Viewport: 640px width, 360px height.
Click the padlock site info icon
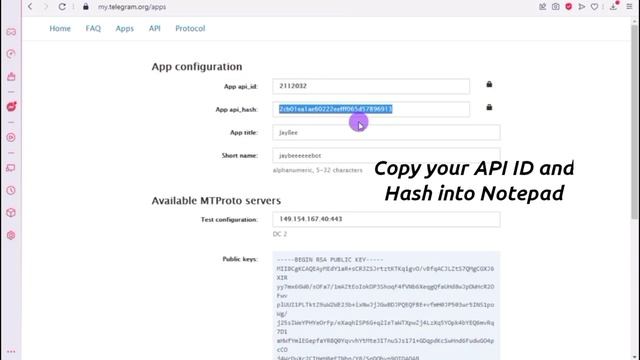[x=86, y=7]
